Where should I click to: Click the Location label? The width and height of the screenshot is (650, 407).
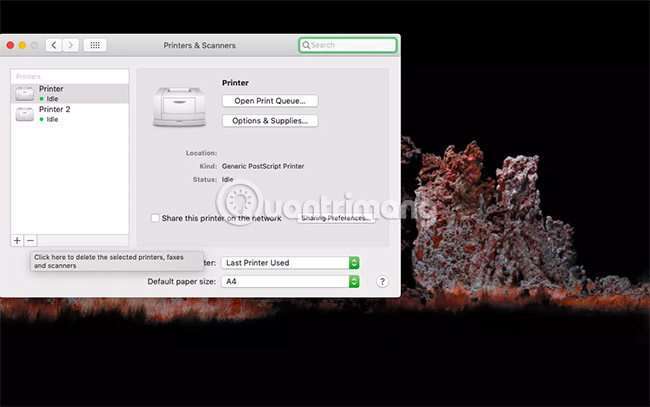pos(201,153)
